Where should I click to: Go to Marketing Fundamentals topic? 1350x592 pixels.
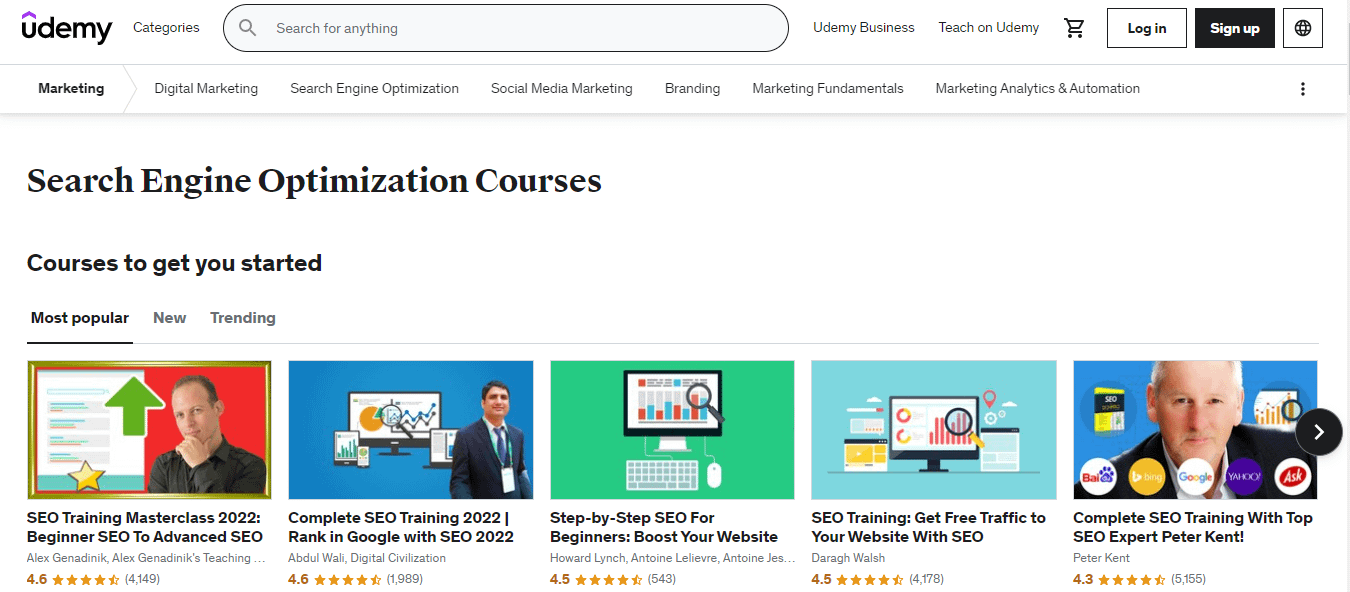tap(828, 88)
